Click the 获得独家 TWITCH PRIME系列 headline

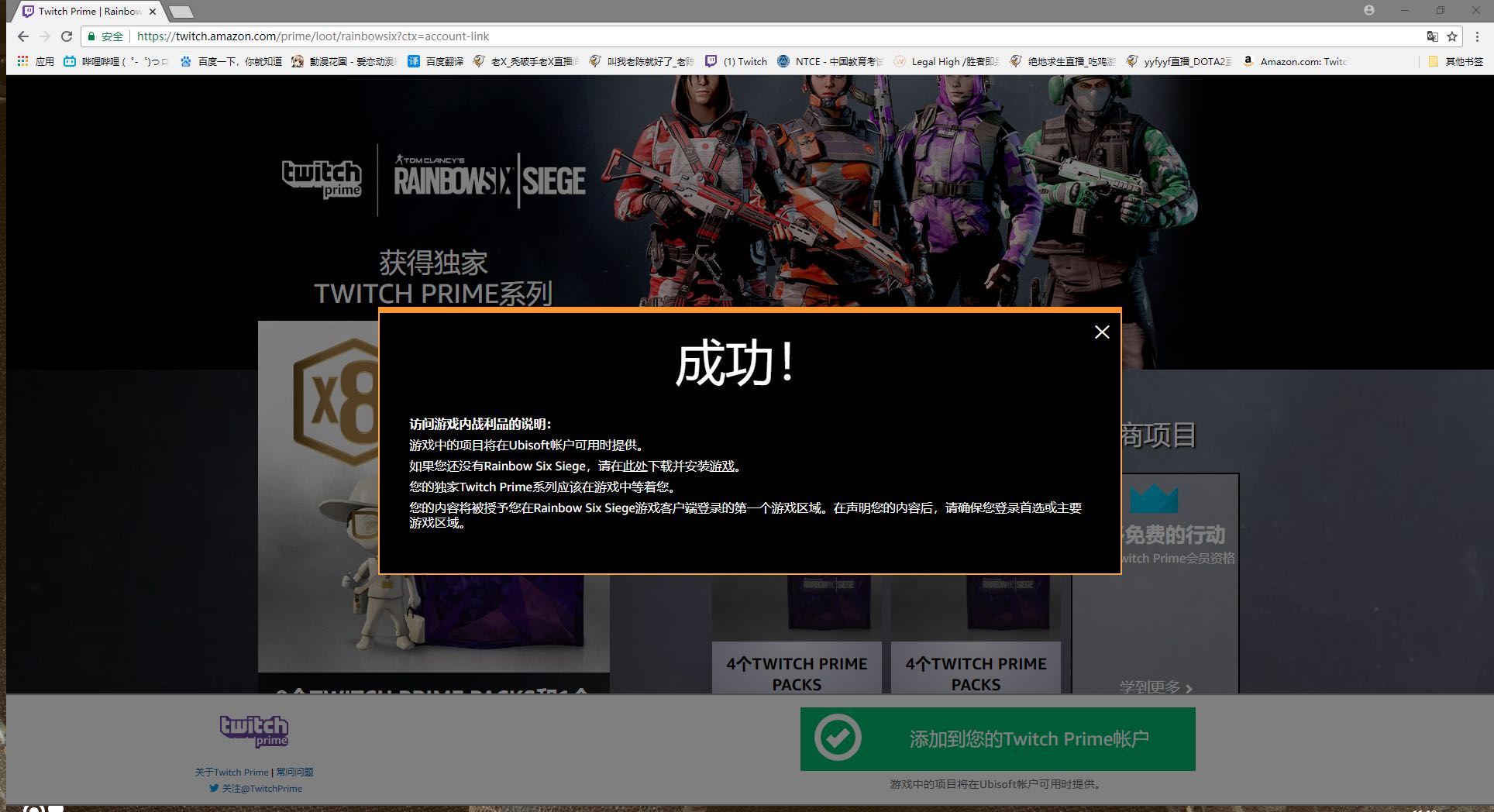pos(433,279)
